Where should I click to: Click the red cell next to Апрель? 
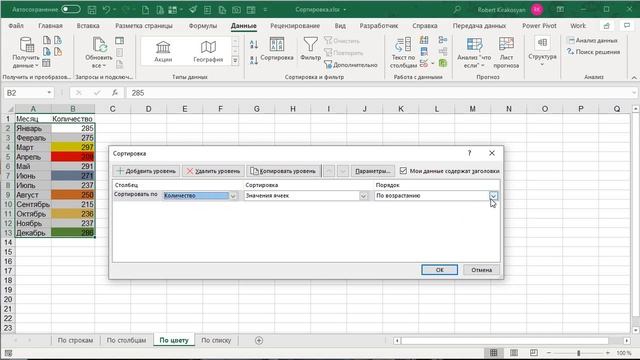[73, 157]
